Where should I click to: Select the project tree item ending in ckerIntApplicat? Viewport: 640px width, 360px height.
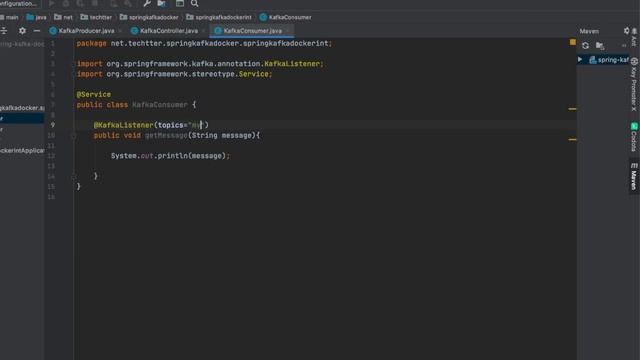[22, 151]
